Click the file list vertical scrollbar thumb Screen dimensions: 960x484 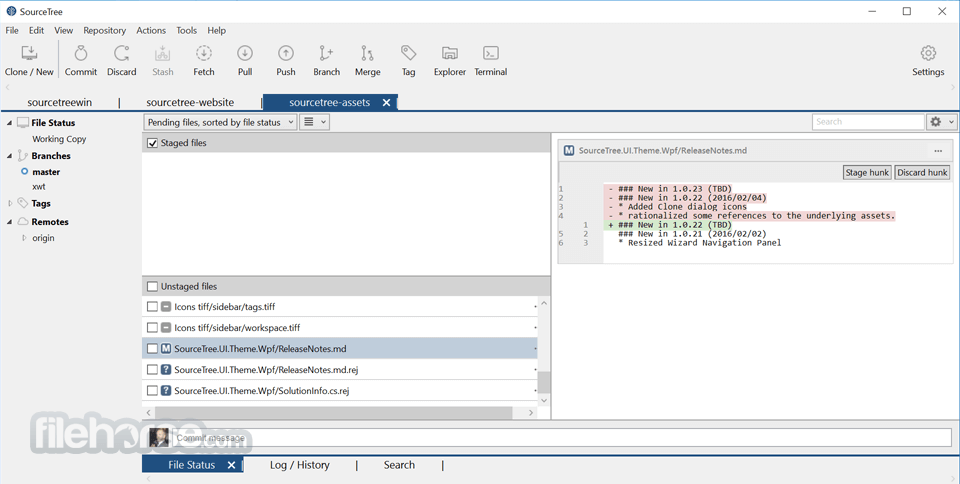tap(544, 382)
